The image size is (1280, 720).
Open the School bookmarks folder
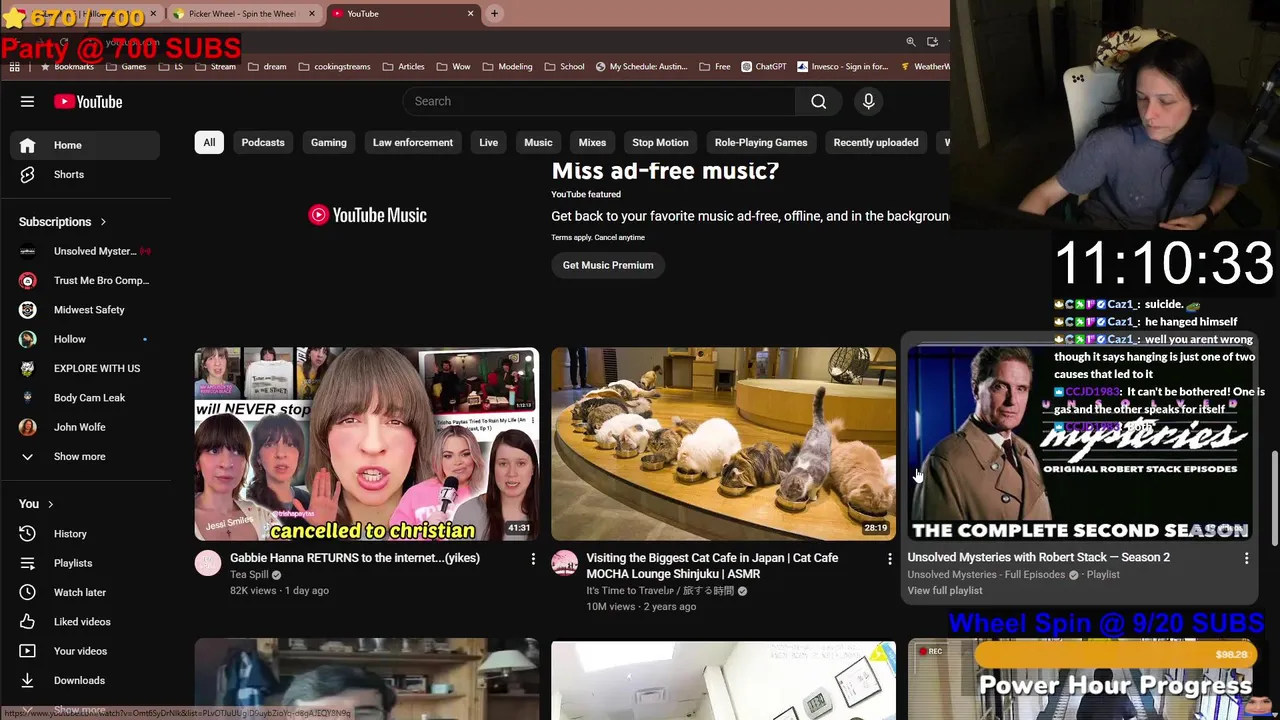[564, 67]
